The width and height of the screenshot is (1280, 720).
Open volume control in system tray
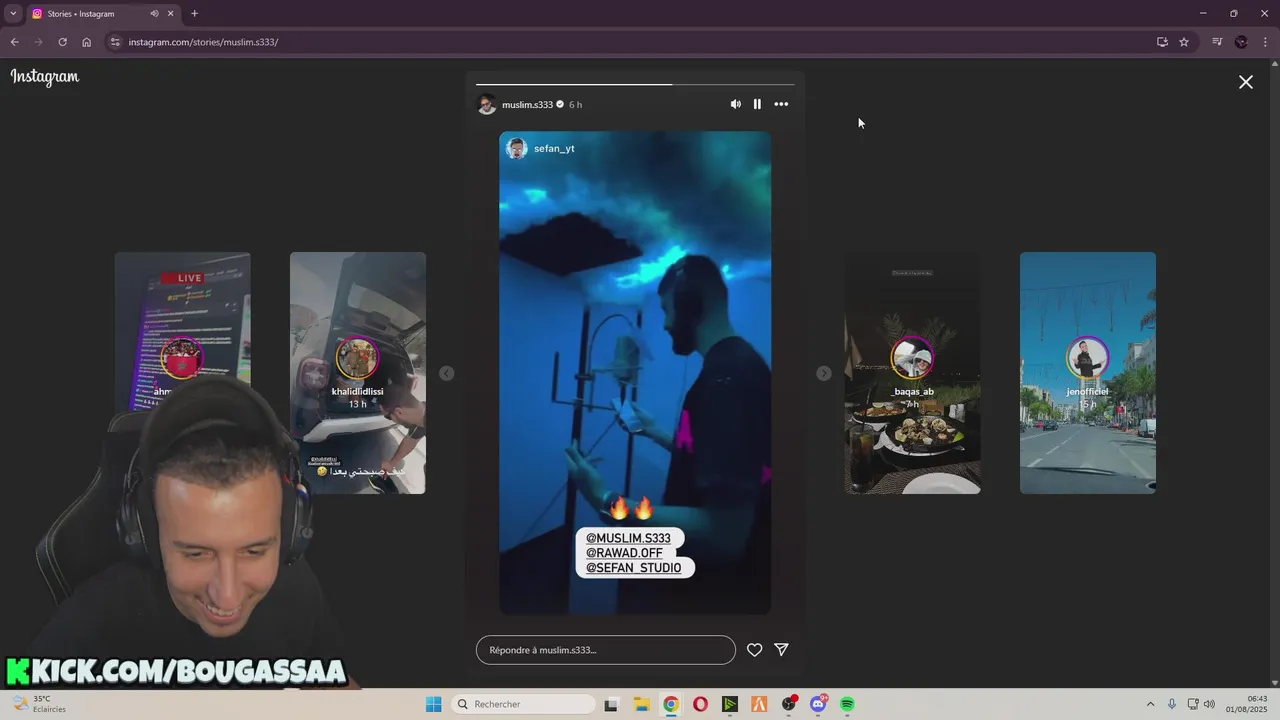click(x=1209, y=704)
